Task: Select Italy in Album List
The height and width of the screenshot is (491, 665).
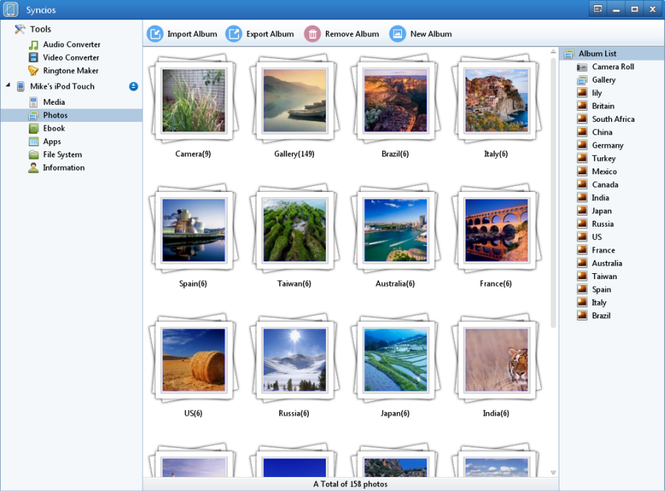Action: click(592, 303)
